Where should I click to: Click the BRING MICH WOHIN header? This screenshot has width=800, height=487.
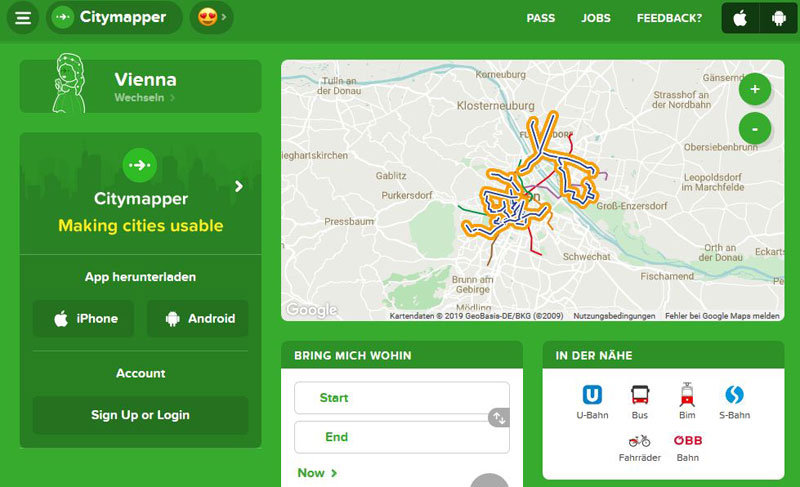[x=353, y=355]
